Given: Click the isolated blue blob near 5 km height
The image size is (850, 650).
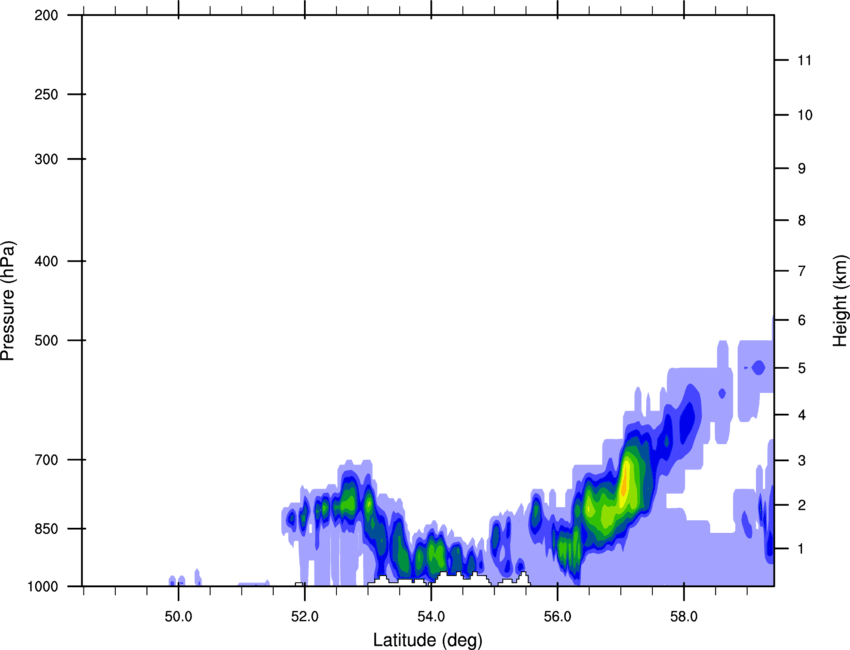Looking at the screenshot, I should (x=758, y=368).
